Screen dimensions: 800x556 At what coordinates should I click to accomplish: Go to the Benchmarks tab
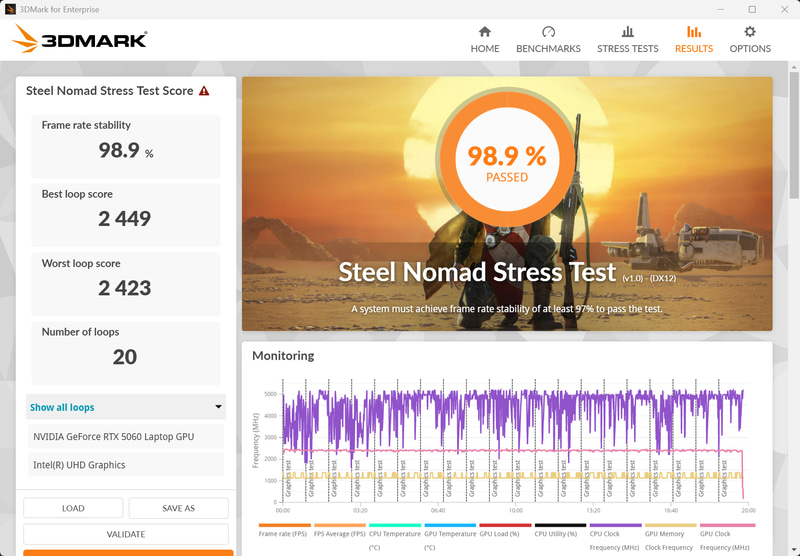[548, 40]
